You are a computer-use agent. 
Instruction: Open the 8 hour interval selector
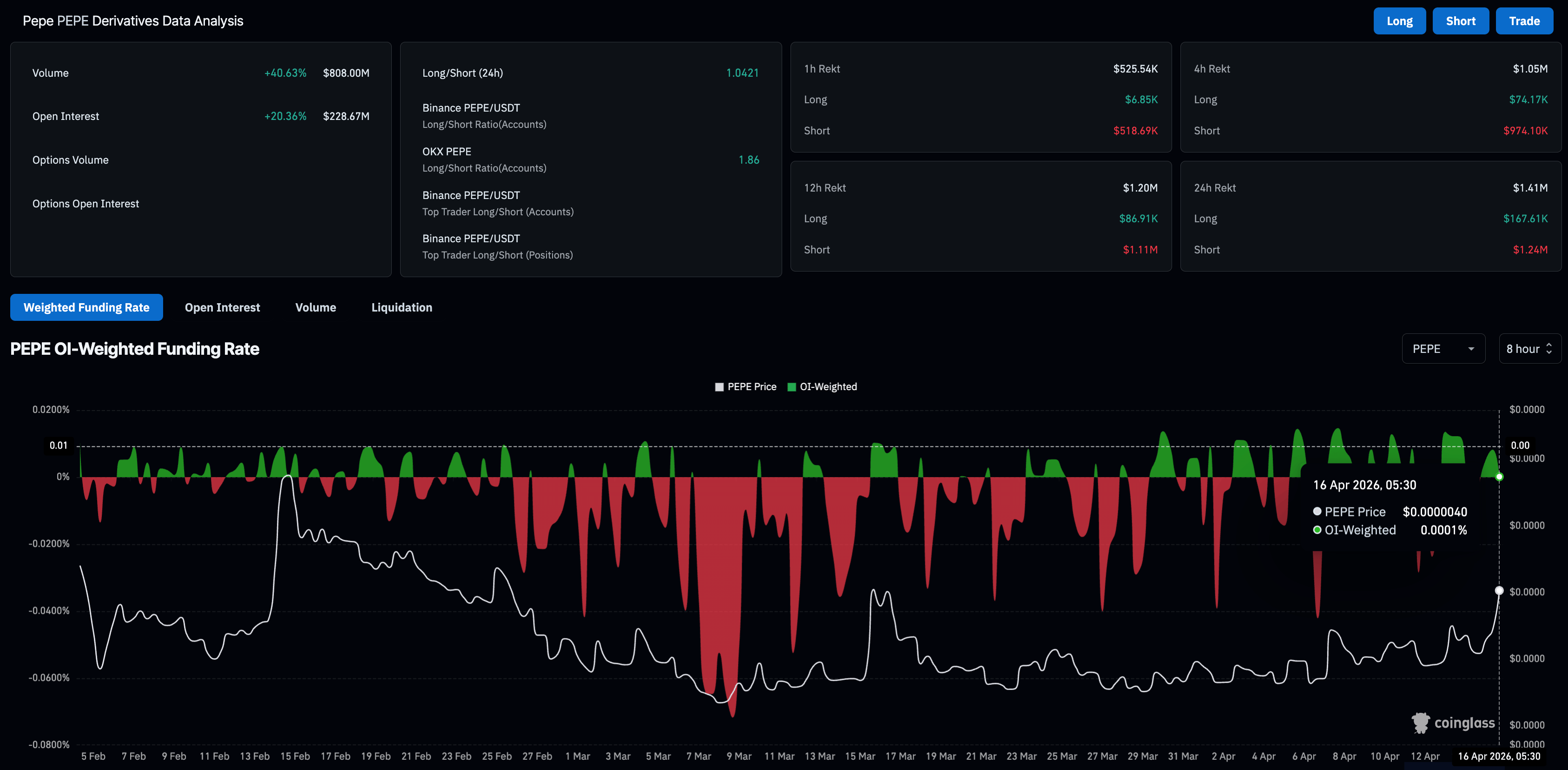(x=1528, y=348)
